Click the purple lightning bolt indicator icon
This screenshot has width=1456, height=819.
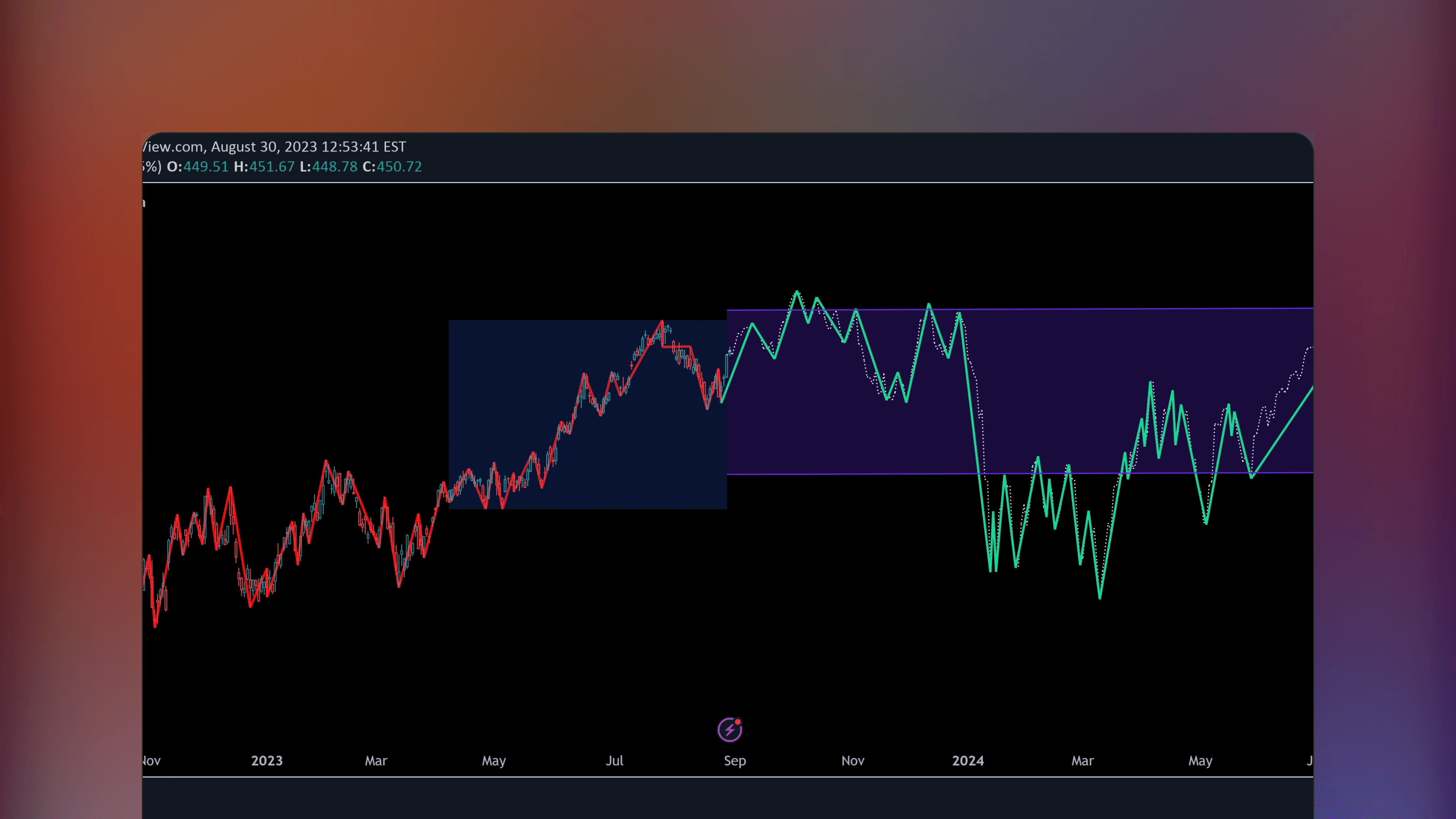730,730
